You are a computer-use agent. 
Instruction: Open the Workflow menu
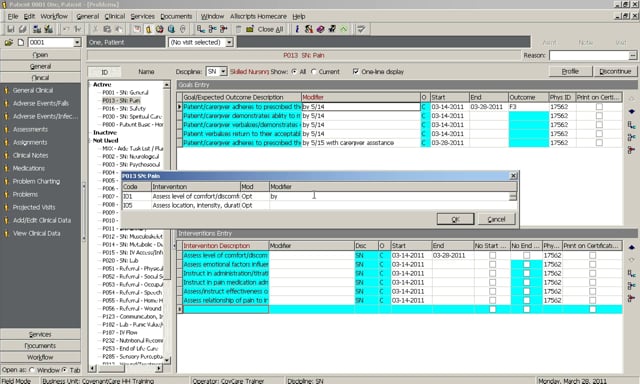click(54, 16)
